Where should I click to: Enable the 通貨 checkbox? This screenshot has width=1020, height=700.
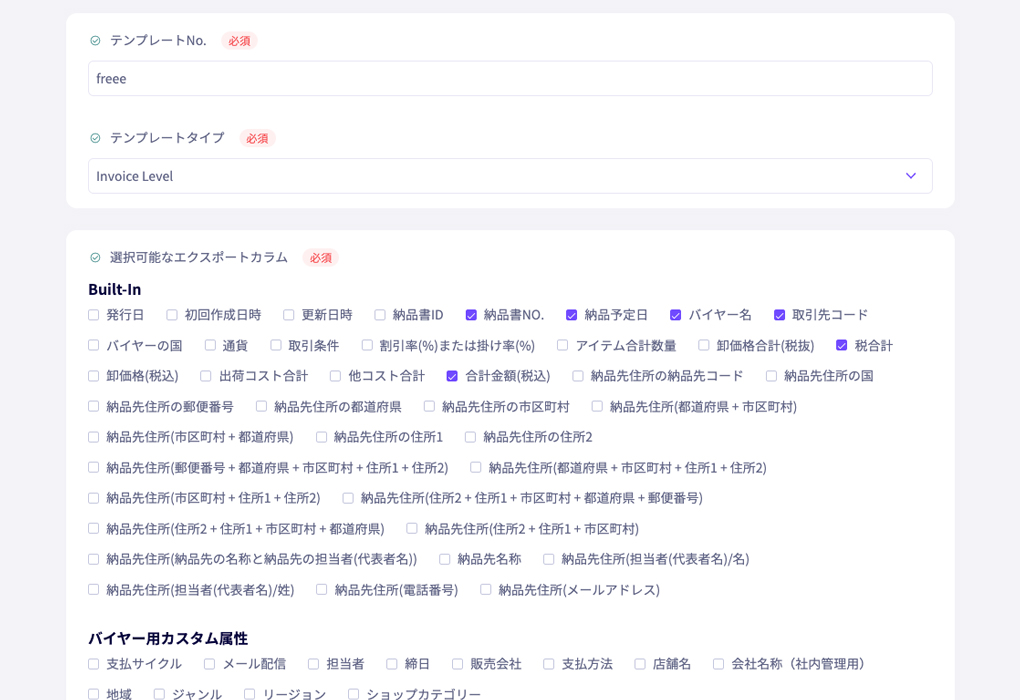(x=210, y=345)
